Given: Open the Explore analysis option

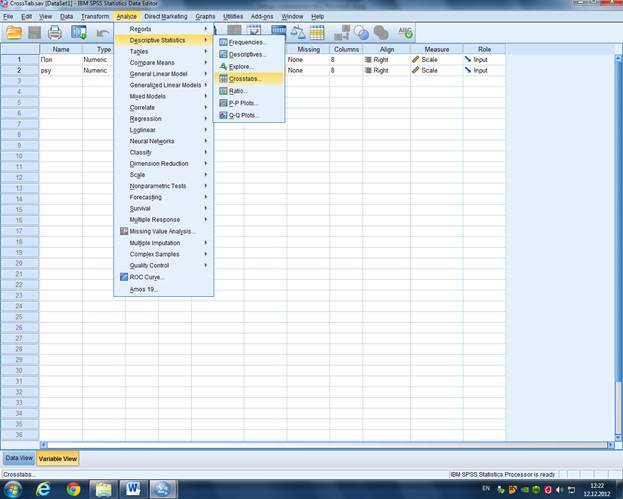Looking at the screenshot, I should (241, 66).
